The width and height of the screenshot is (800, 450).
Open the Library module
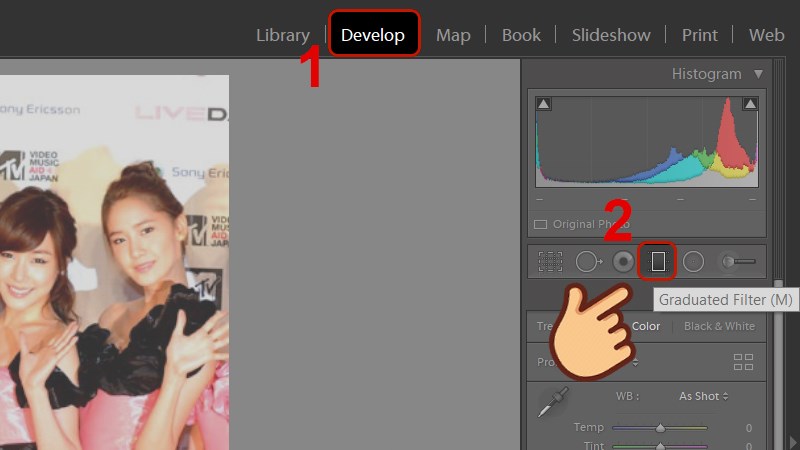(283, 35)
